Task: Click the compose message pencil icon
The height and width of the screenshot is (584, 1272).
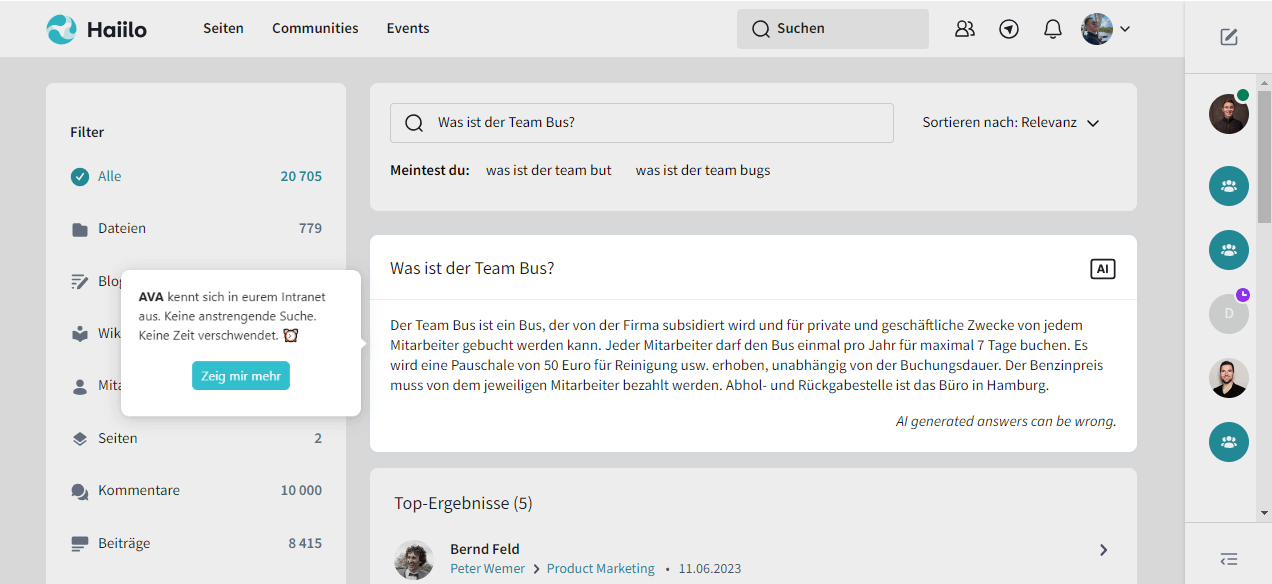Action: [x=1229, y=37]
